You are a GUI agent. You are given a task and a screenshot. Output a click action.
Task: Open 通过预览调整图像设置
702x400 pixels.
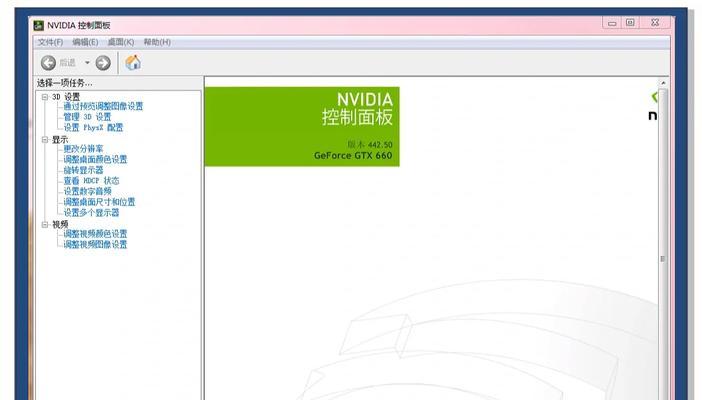pos(103,107)
